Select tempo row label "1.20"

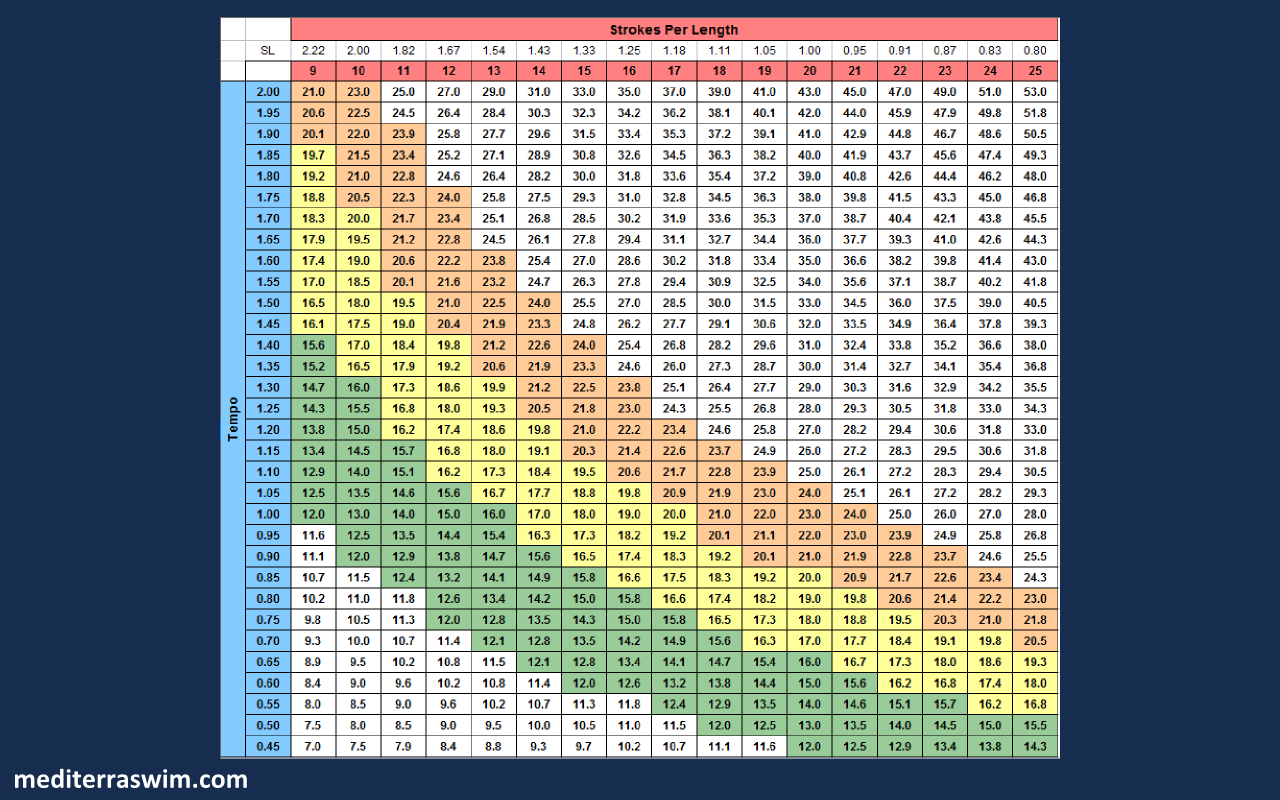tap(267, 429)
